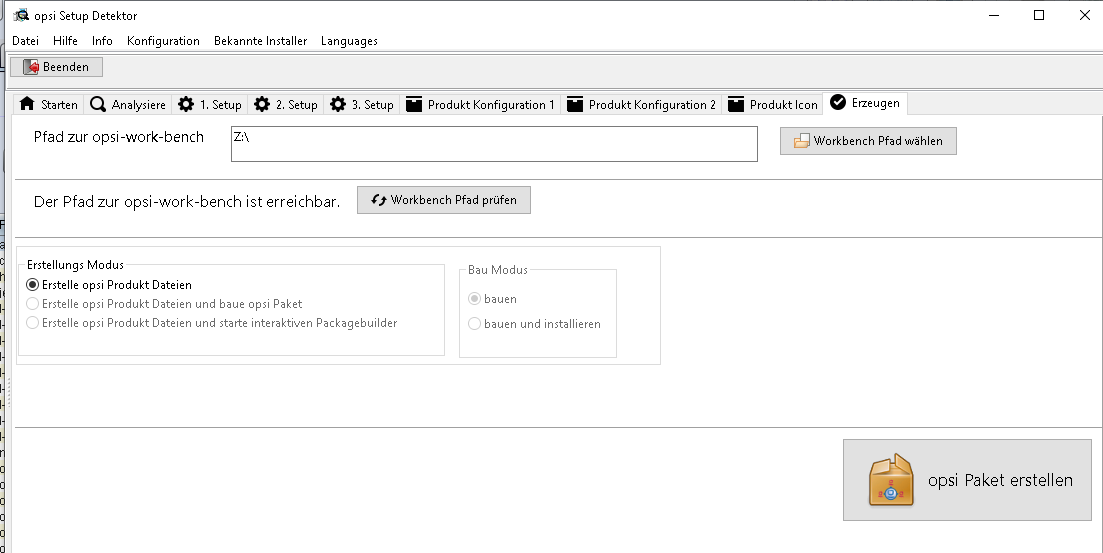Open Produkt Konfiguration 1 tab
The image size is (1103, 553).
(479, 104)
